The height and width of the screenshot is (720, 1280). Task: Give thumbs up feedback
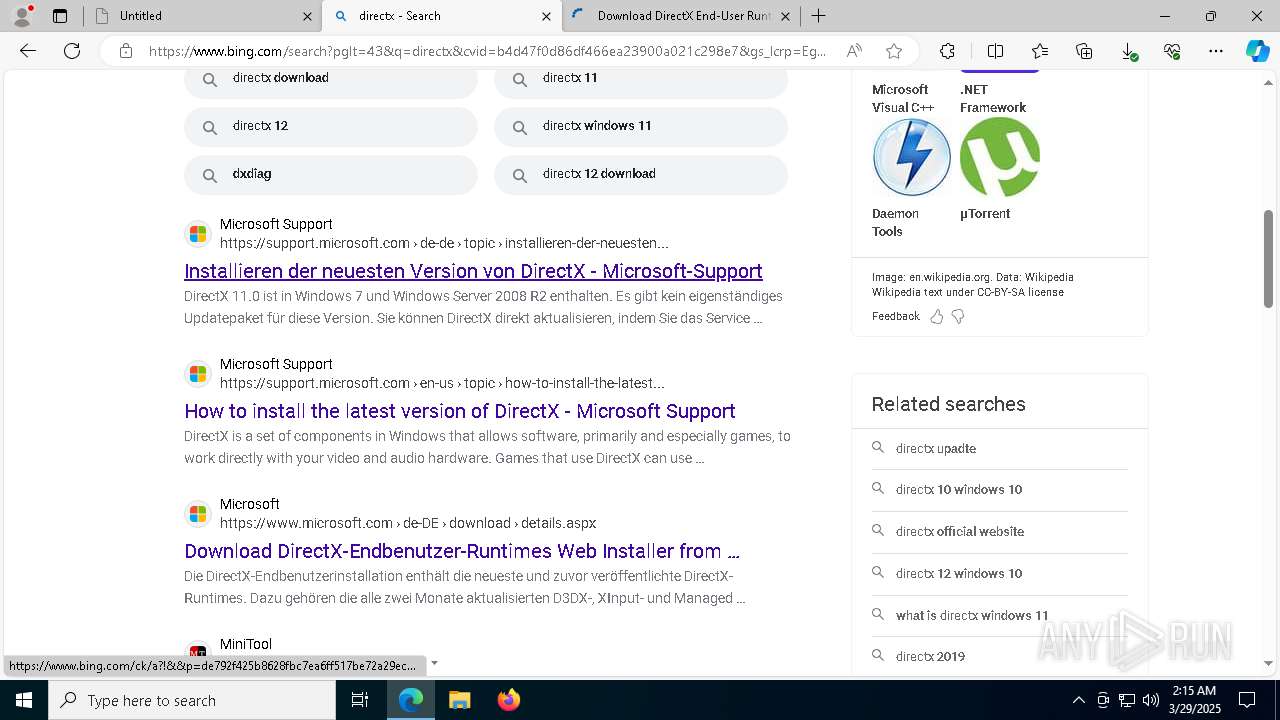936,316
